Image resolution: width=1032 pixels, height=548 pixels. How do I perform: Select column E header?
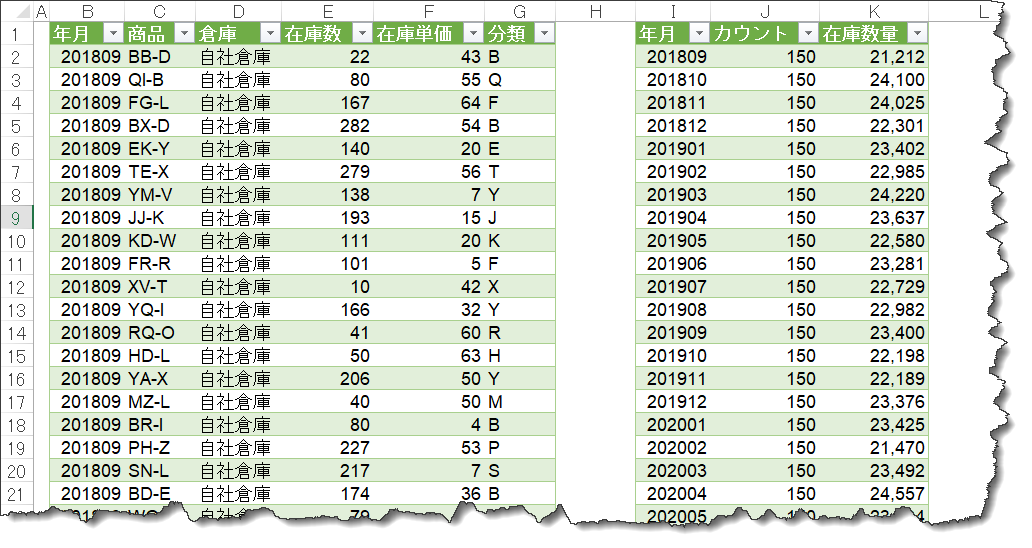click(x=327, y=11)
